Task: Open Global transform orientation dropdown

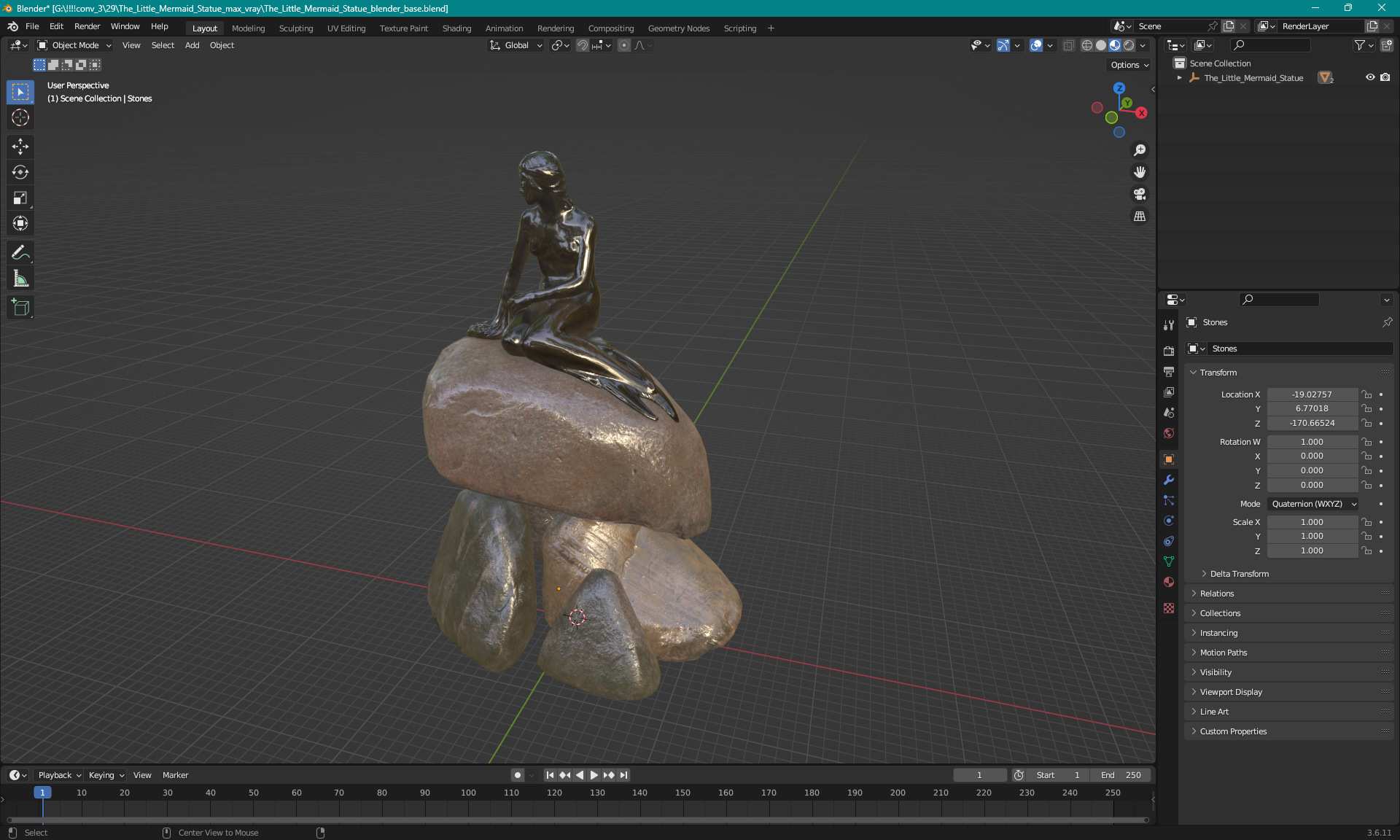Action: [516, 45]
